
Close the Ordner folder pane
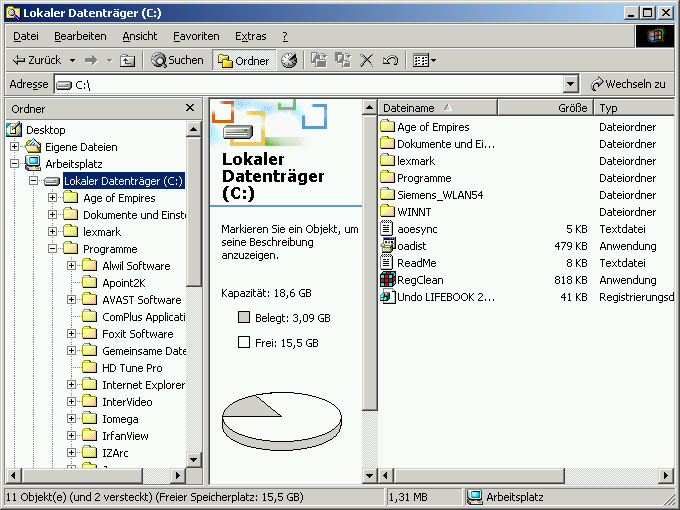click(x=190, y=108)
